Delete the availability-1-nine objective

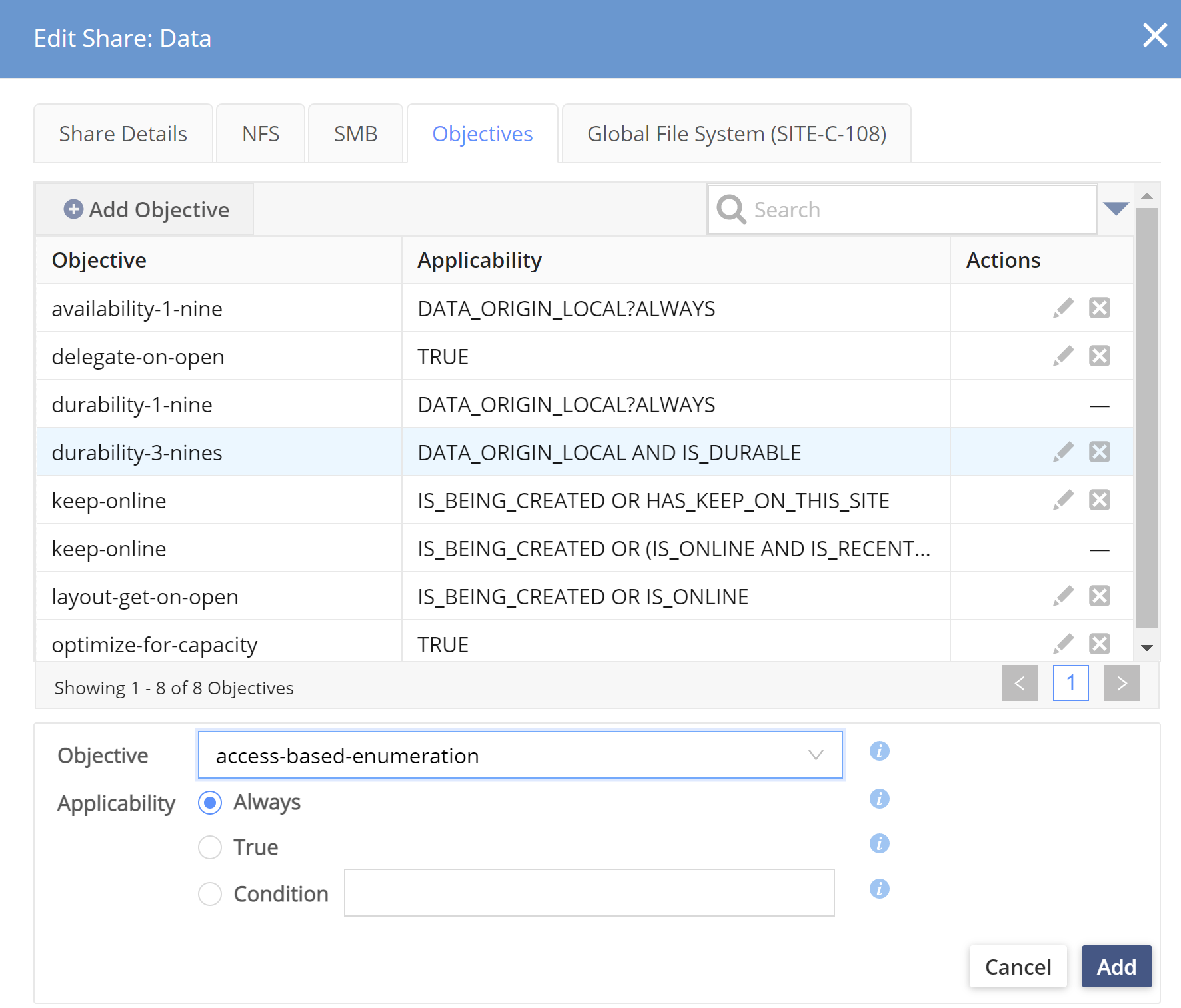1100,308
